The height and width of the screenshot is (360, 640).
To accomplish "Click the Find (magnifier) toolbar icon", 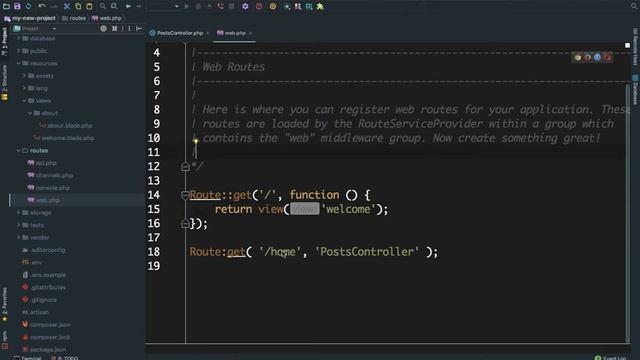I will coord(102,6).
